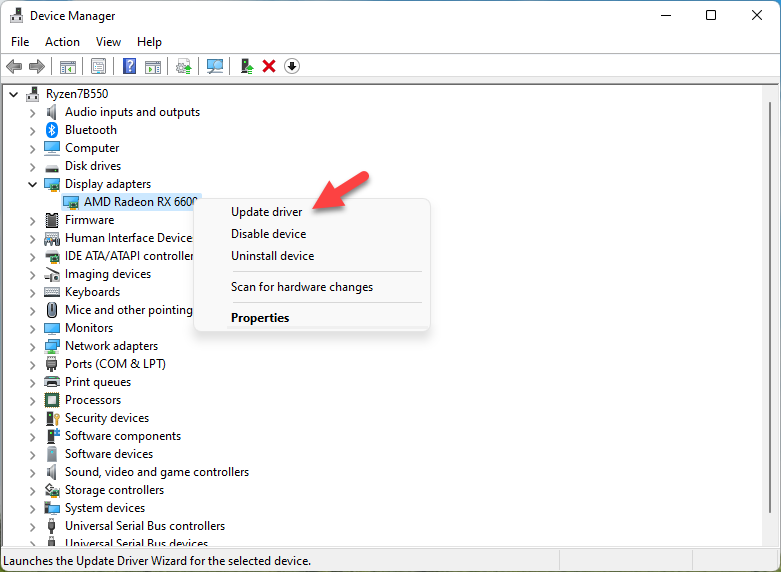
Task: Click the Computer monitor category icon
Action: point(52,148)
